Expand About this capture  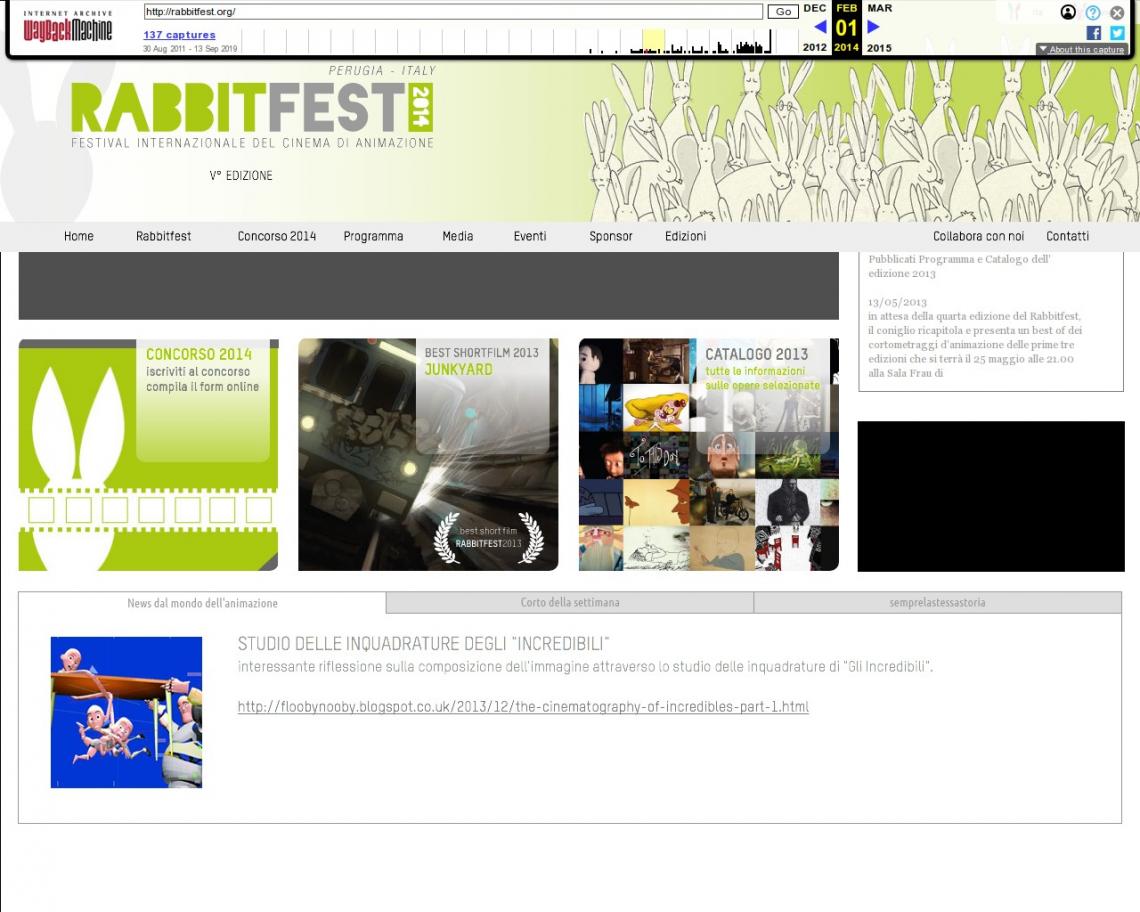pyautogui.click(x=1082, y=49)
